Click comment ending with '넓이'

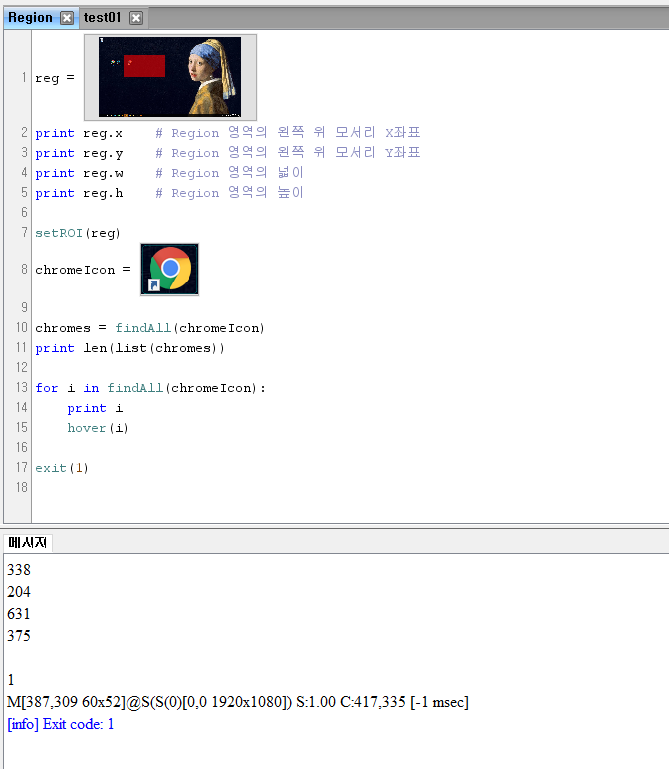click(x=229, y=173)
